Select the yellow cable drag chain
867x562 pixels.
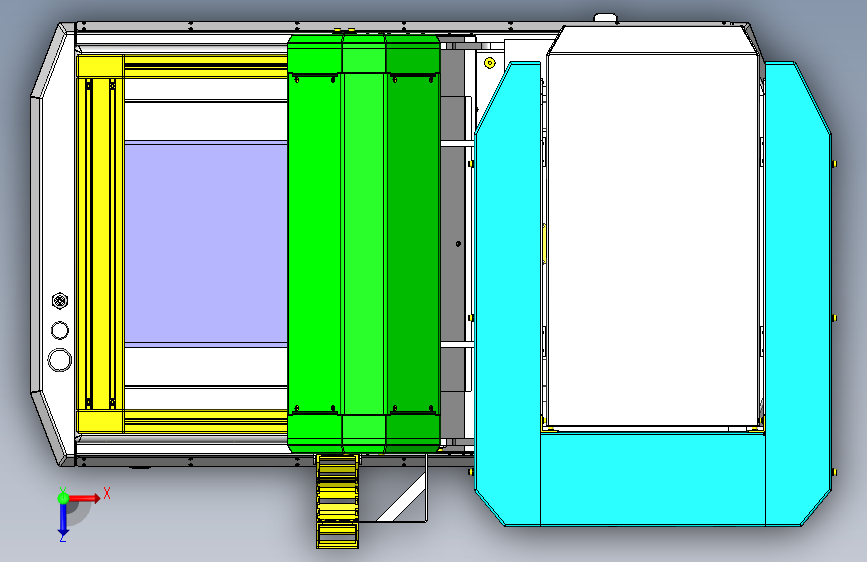coord(337,501)
